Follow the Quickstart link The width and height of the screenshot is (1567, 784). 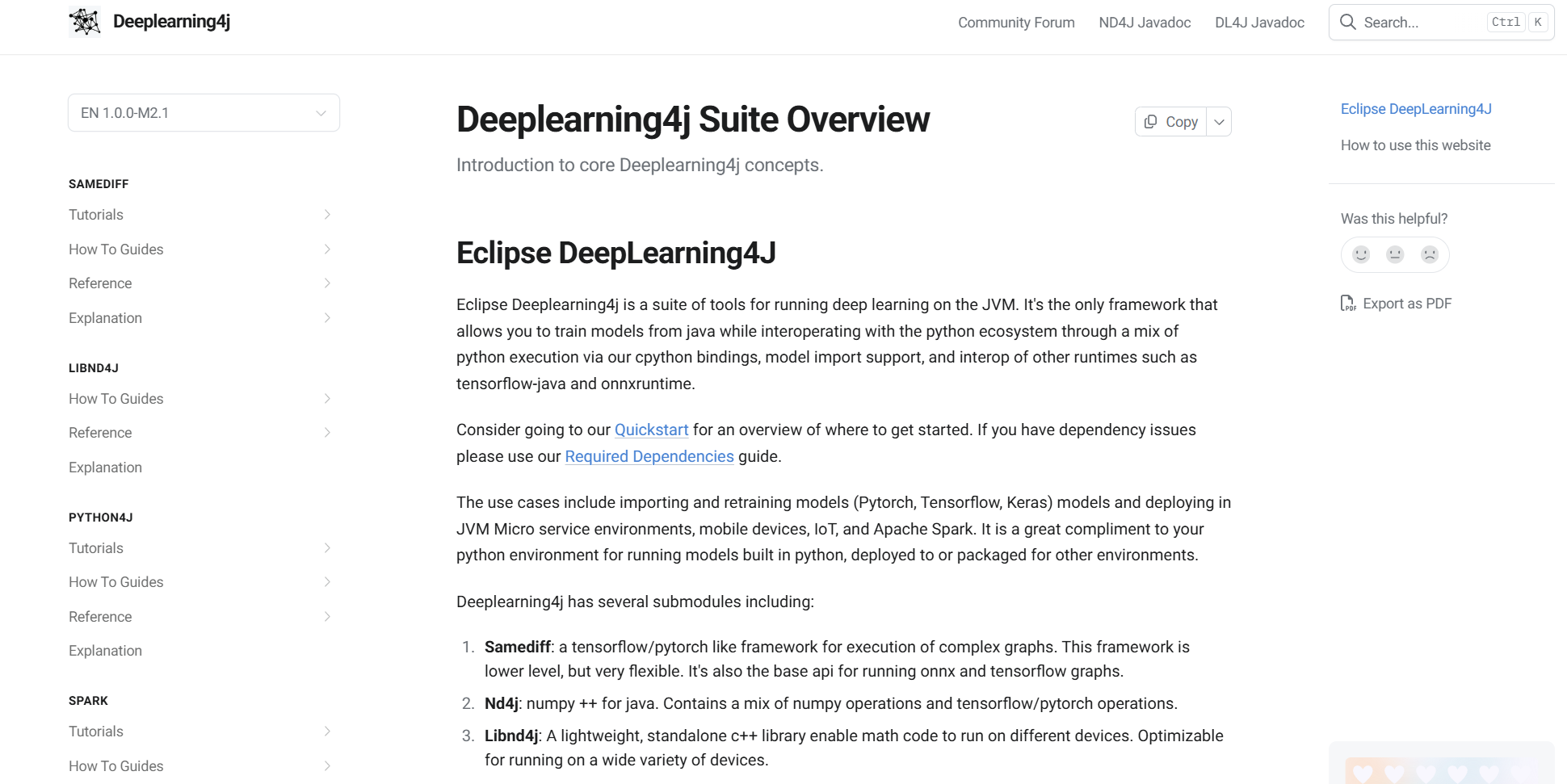click(x=651, y=430)
